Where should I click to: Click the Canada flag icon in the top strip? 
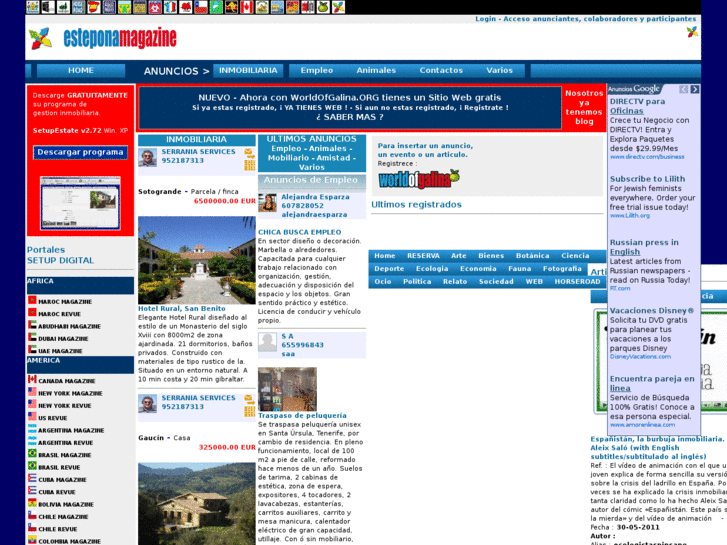pyautogui.click(x=247, y=7)
